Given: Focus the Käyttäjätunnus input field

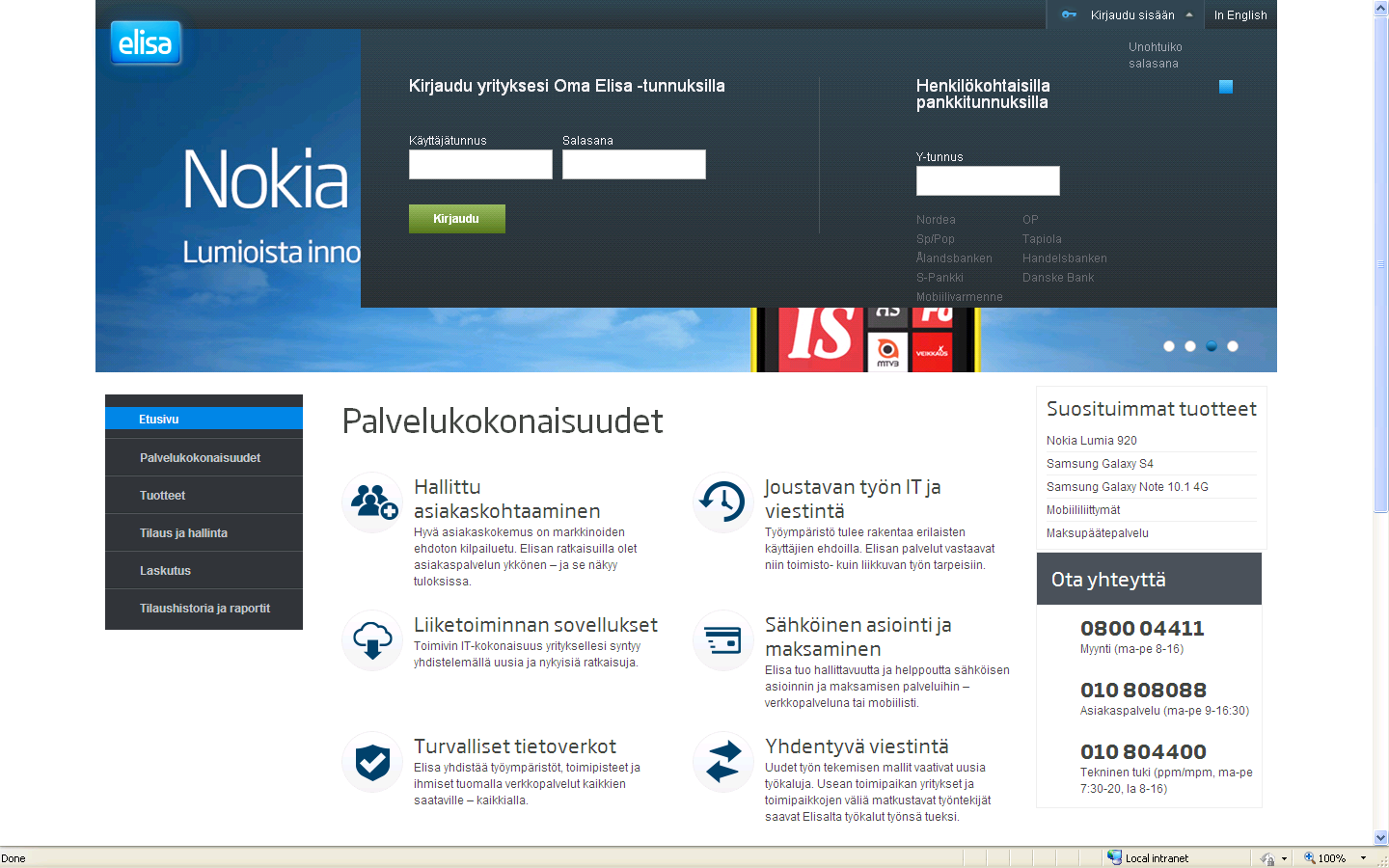Looking at the screenshot, I should (480, 164).
